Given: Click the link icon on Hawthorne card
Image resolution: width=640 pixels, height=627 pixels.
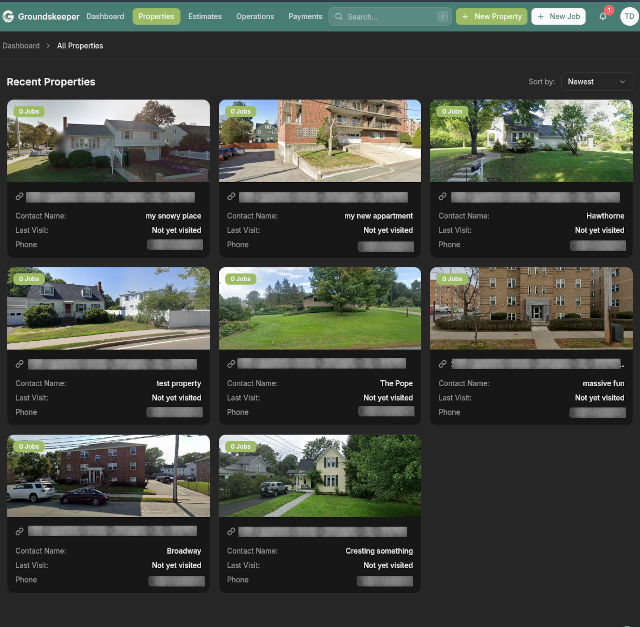Looking at the screenshot, I should pos(443,197).
